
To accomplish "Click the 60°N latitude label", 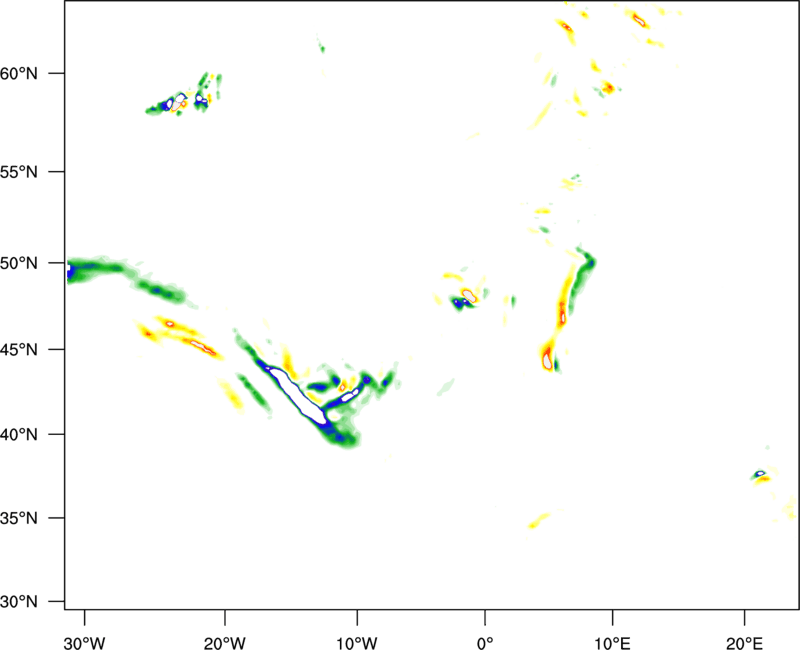I will click(x=19, y=73).
